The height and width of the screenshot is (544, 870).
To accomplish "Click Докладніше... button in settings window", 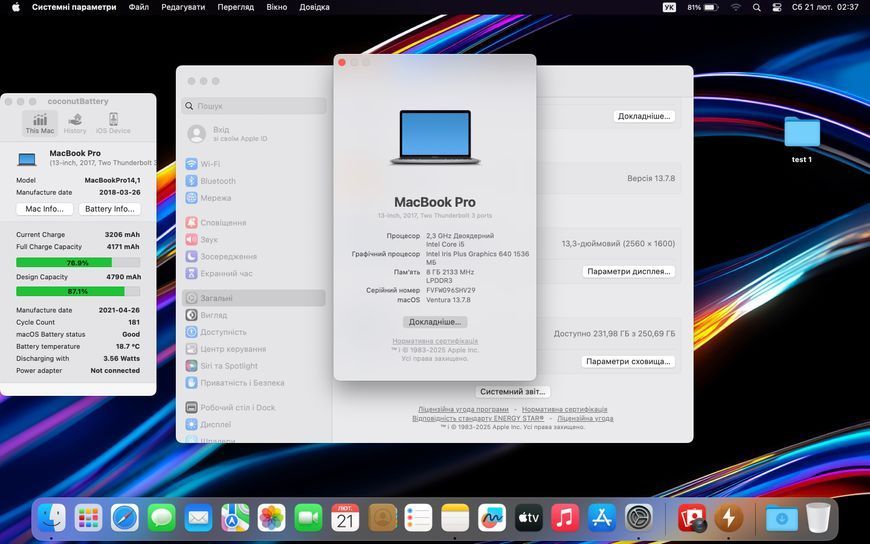I will tap(644, 116).
